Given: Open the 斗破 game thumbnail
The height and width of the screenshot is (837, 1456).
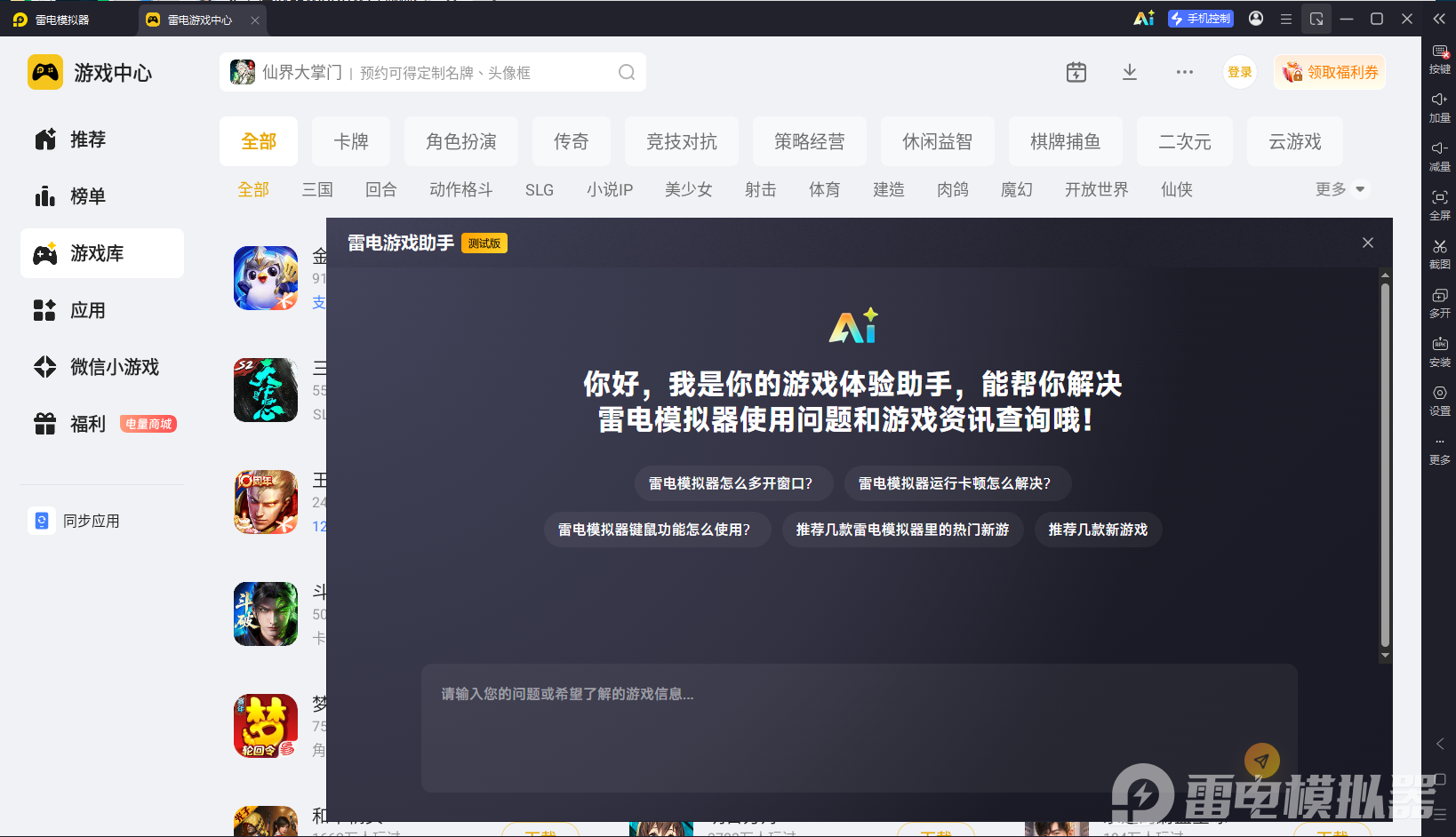Looking at the screenshot, I should 266,614.
